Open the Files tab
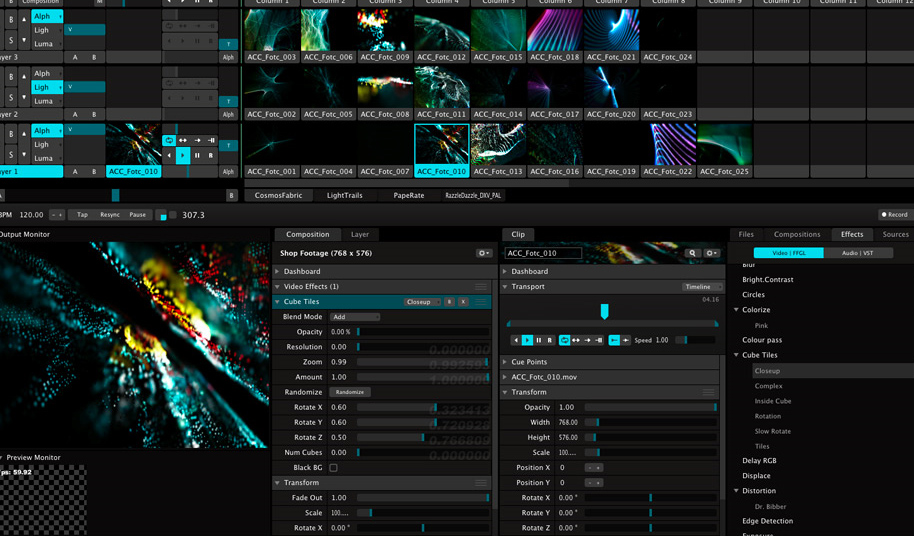 (x=746, y=235)
